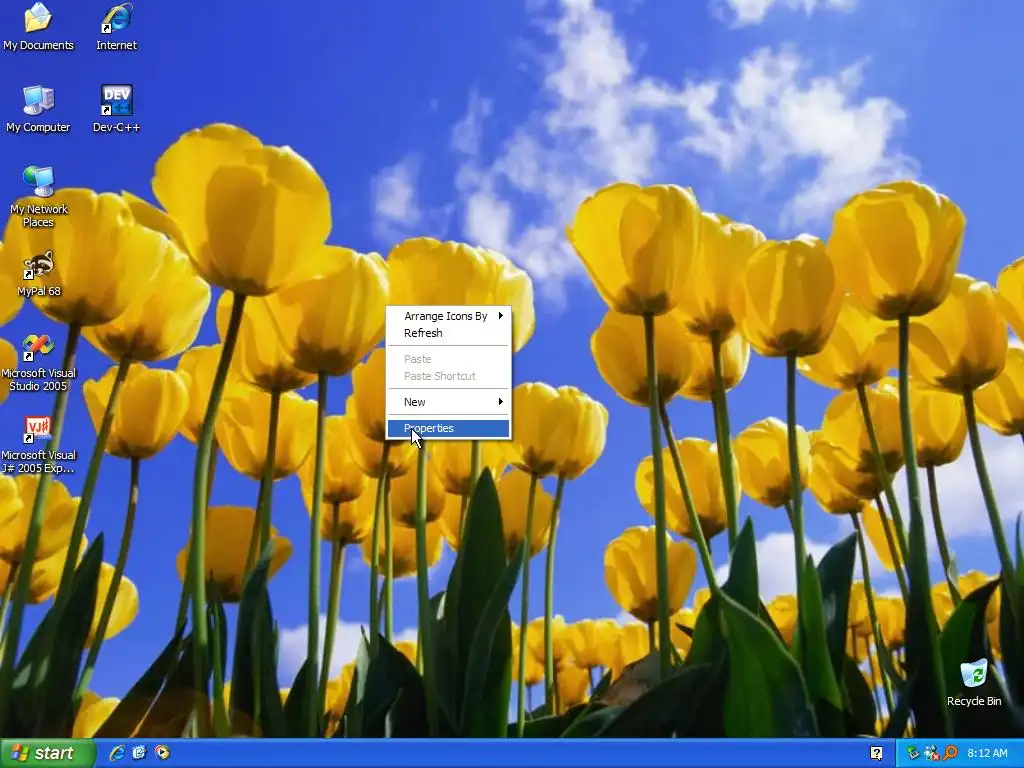Image resolution: width=1024 pixels, height=768 pixels.
Task: Choose Properties from the context menu
Action: point(448,428)
